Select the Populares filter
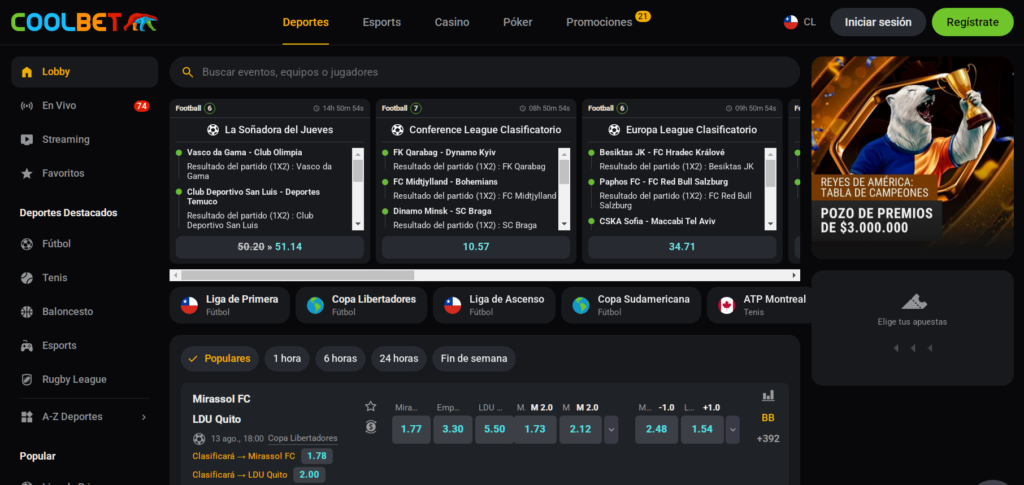1024x485 pixels. (220, 358)
